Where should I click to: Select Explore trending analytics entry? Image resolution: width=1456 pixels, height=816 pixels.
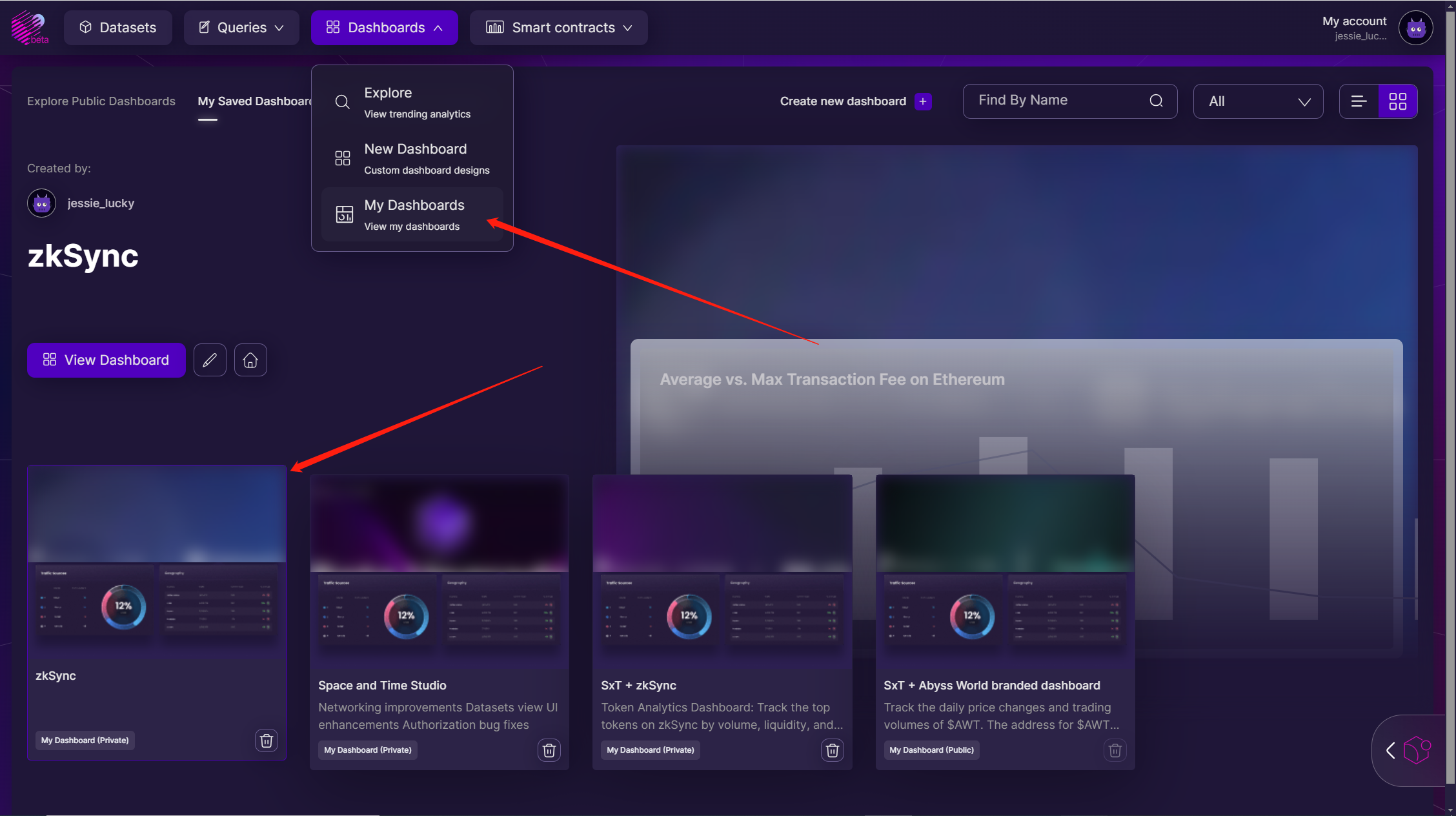[x=412, y=102]
